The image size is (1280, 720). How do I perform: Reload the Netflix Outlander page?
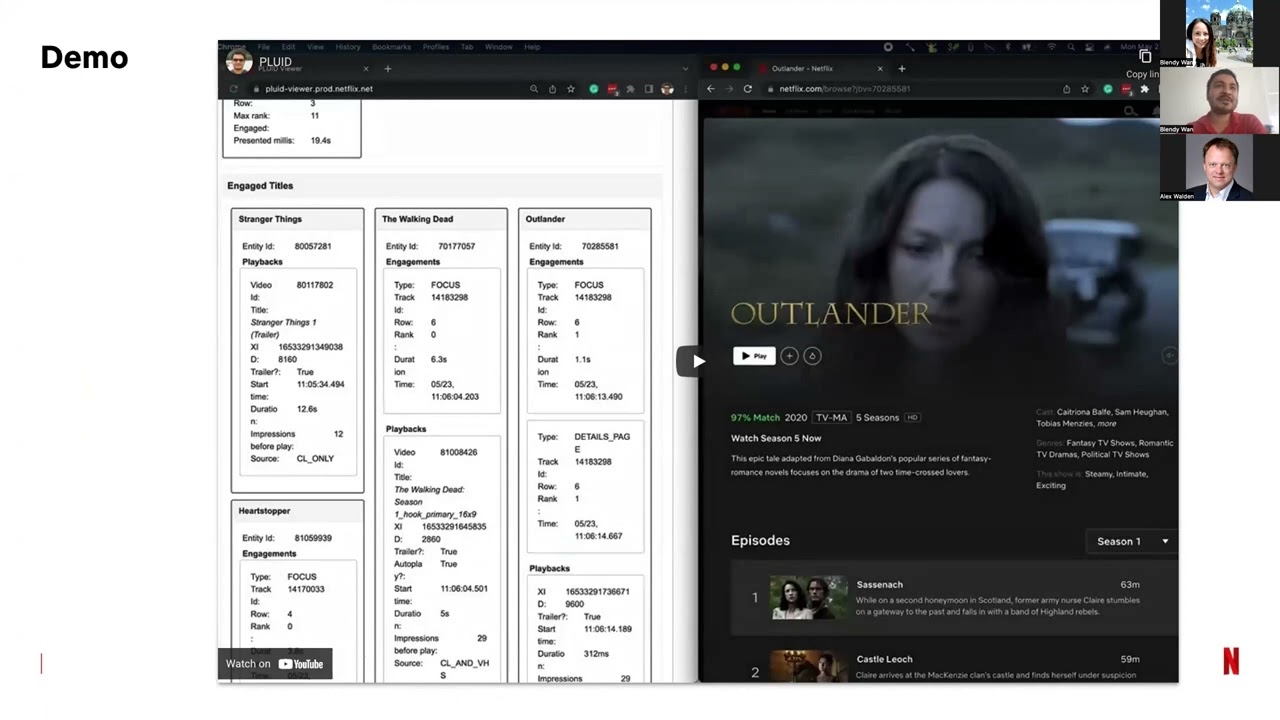pos(747,89)
